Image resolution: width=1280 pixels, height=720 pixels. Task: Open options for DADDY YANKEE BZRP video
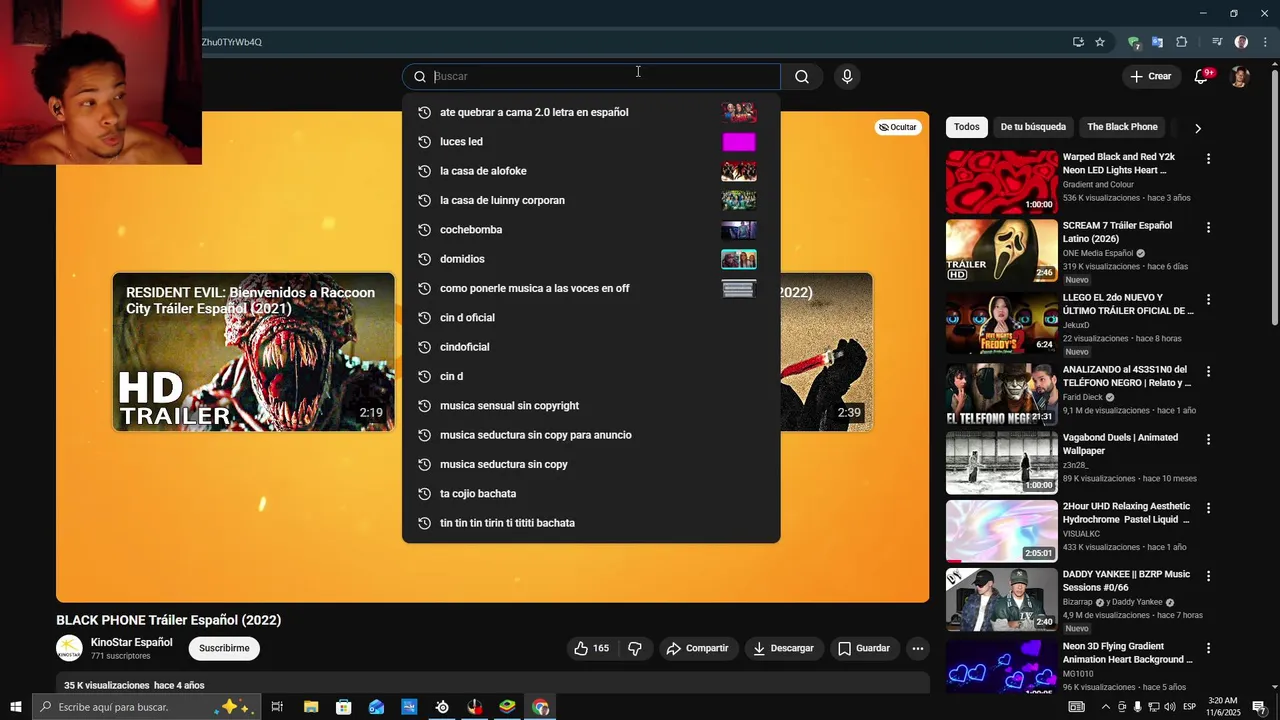click(x=1208, y=576)
